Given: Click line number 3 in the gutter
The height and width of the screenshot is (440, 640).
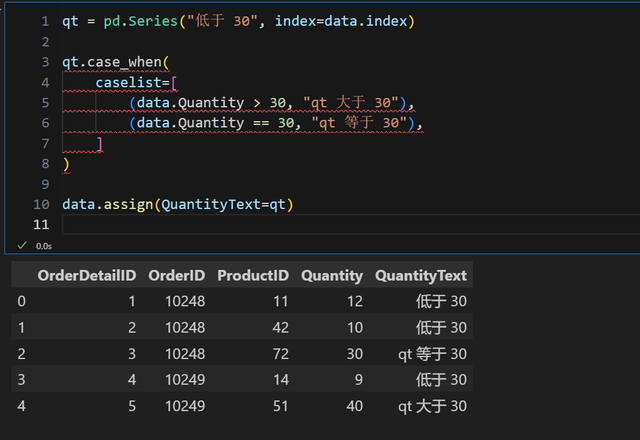Looking at the screenshot, I should pos(46,62).
